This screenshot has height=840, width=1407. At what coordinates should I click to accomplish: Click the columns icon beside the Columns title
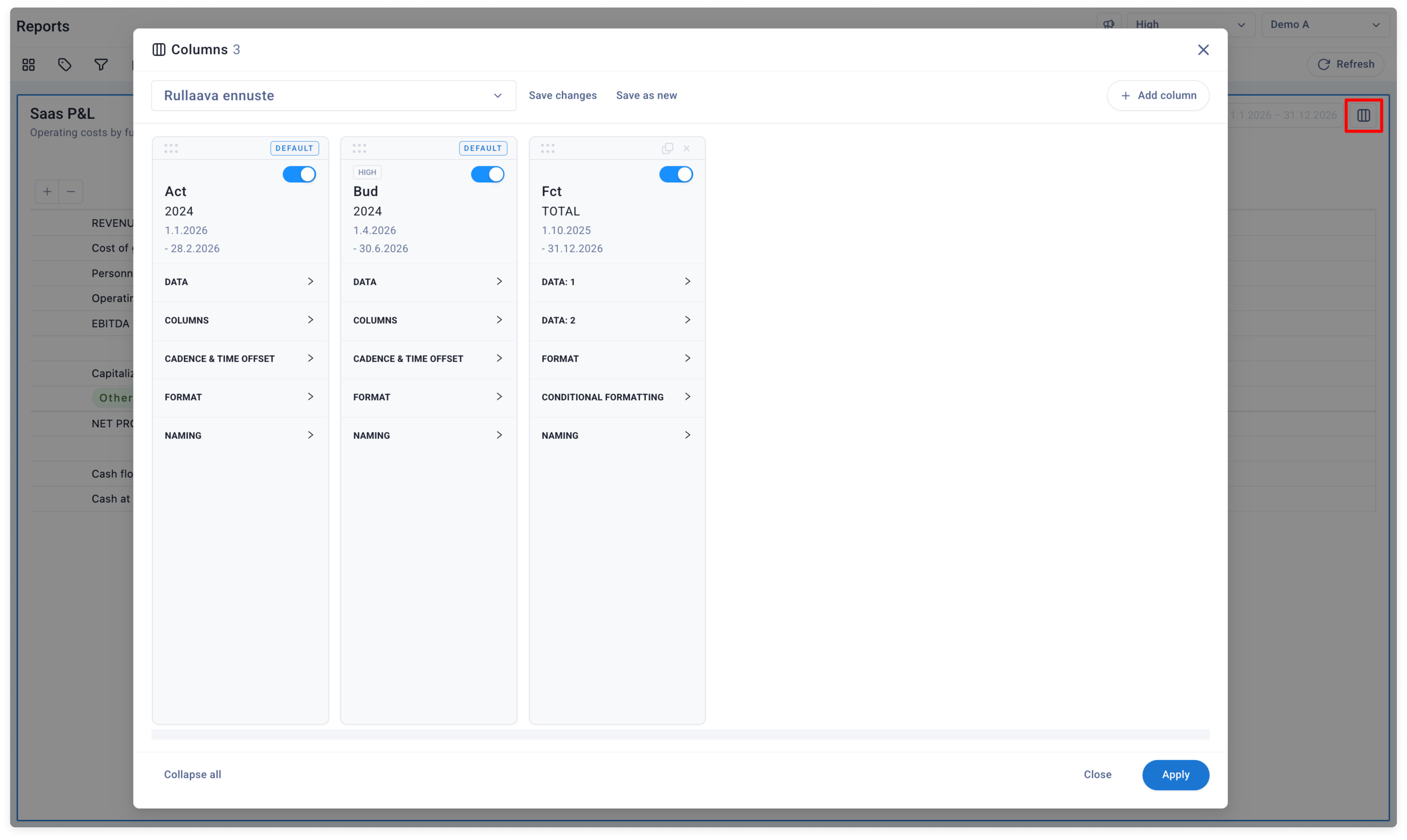pyautogui.click(x=158, y=50)
